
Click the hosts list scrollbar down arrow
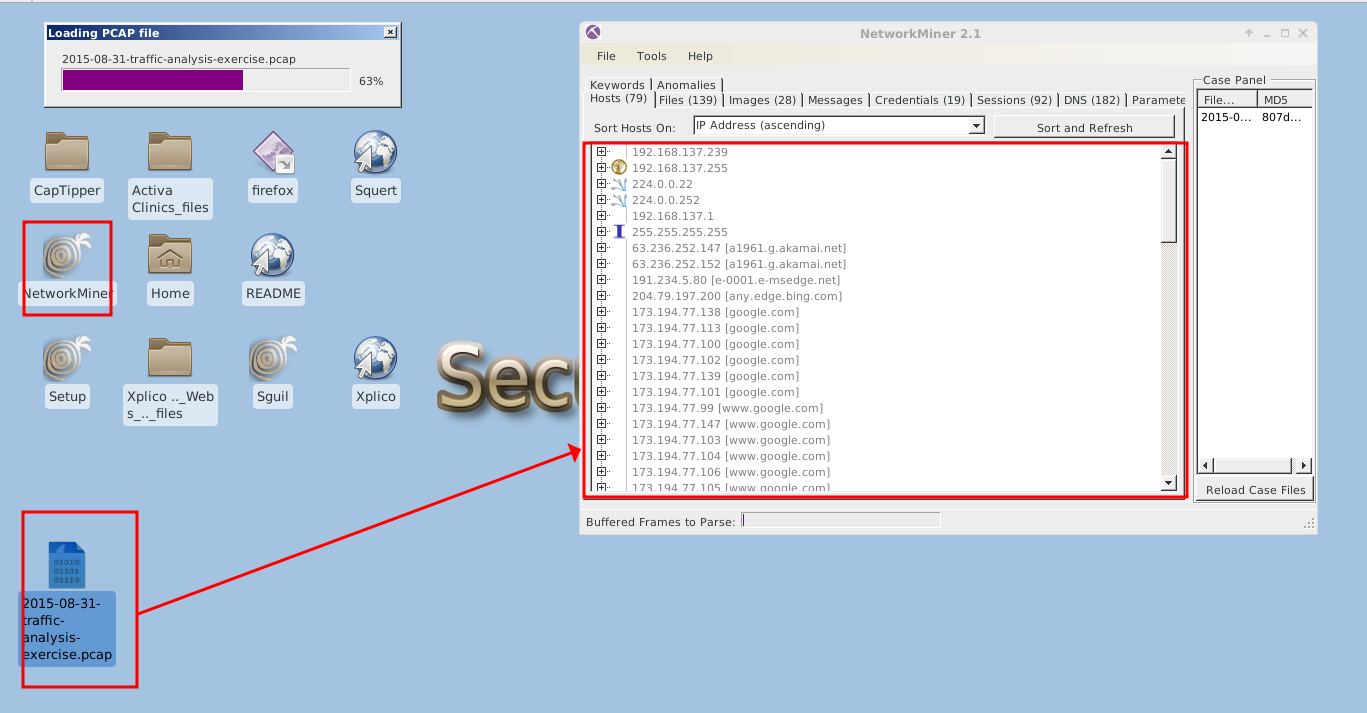click(x=1168, y=483)
